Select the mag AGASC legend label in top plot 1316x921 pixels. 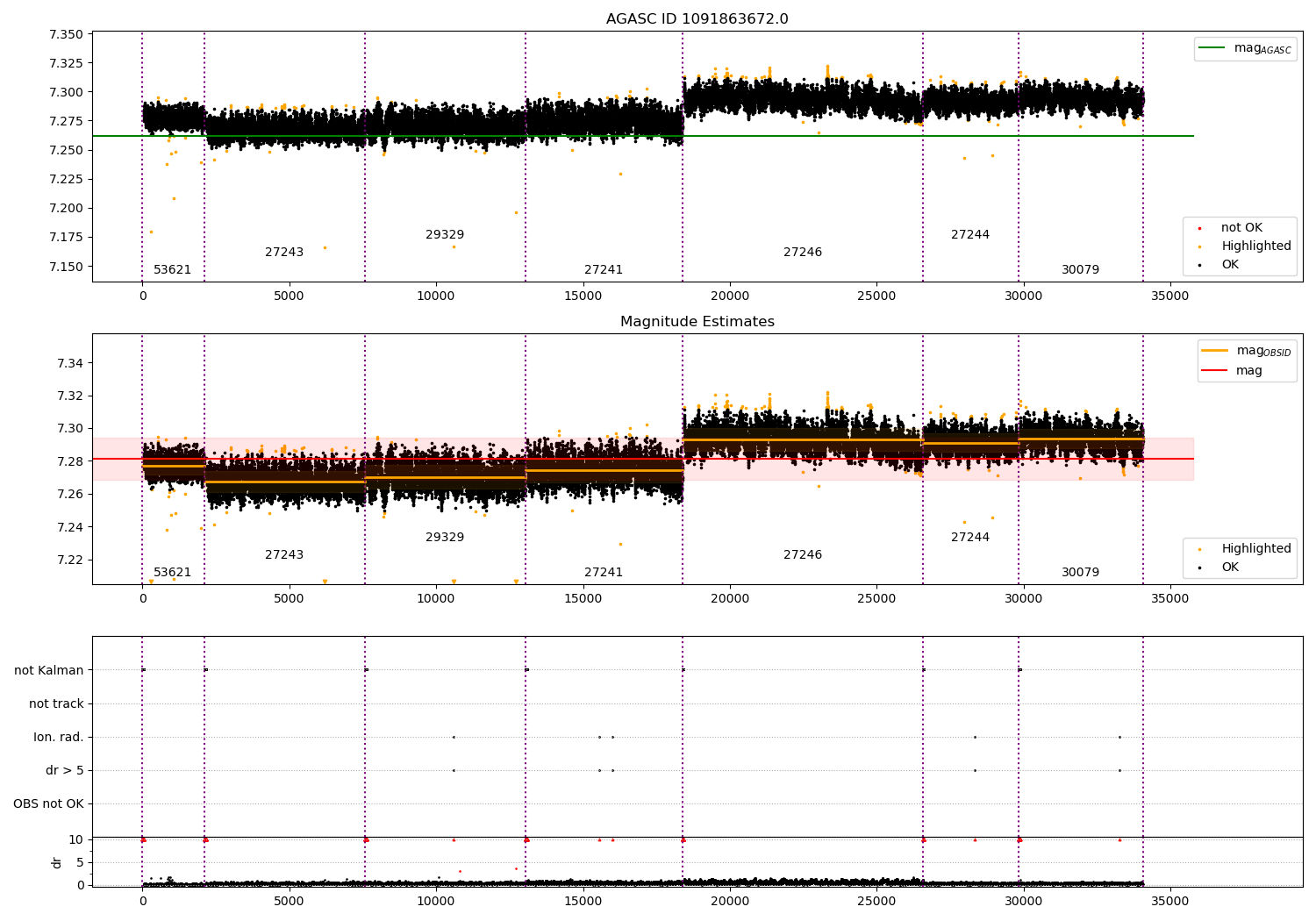[x=1262, y=48]
